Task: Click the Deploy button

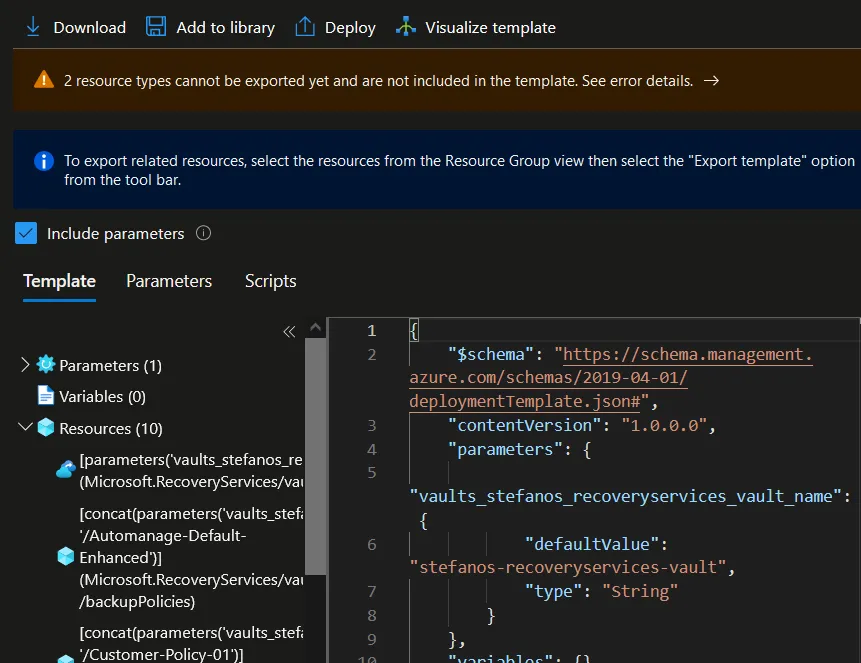Action: pos(336,27)
